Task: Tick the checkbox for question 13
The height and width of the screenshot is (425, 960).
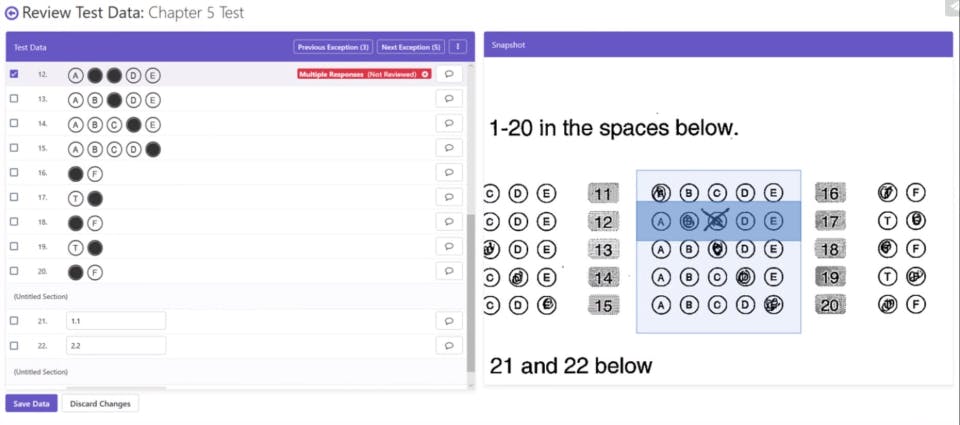Action: (14, 99)
